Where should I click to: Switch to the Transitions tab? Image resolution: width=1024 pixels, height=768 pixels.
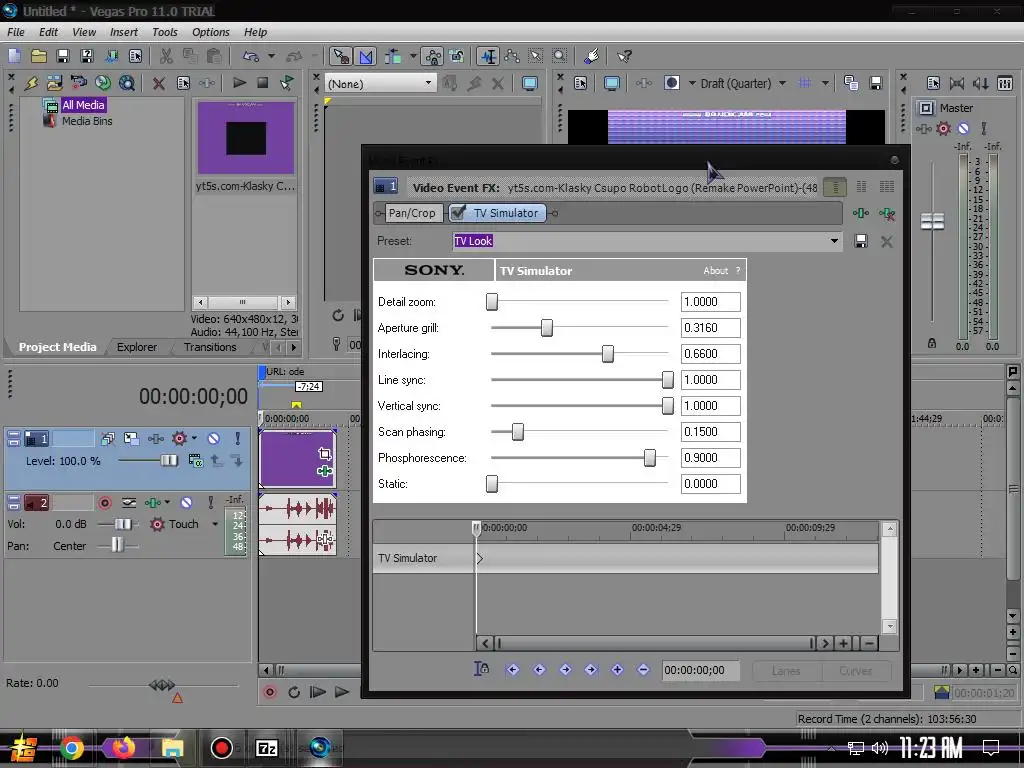coord(210,347)
